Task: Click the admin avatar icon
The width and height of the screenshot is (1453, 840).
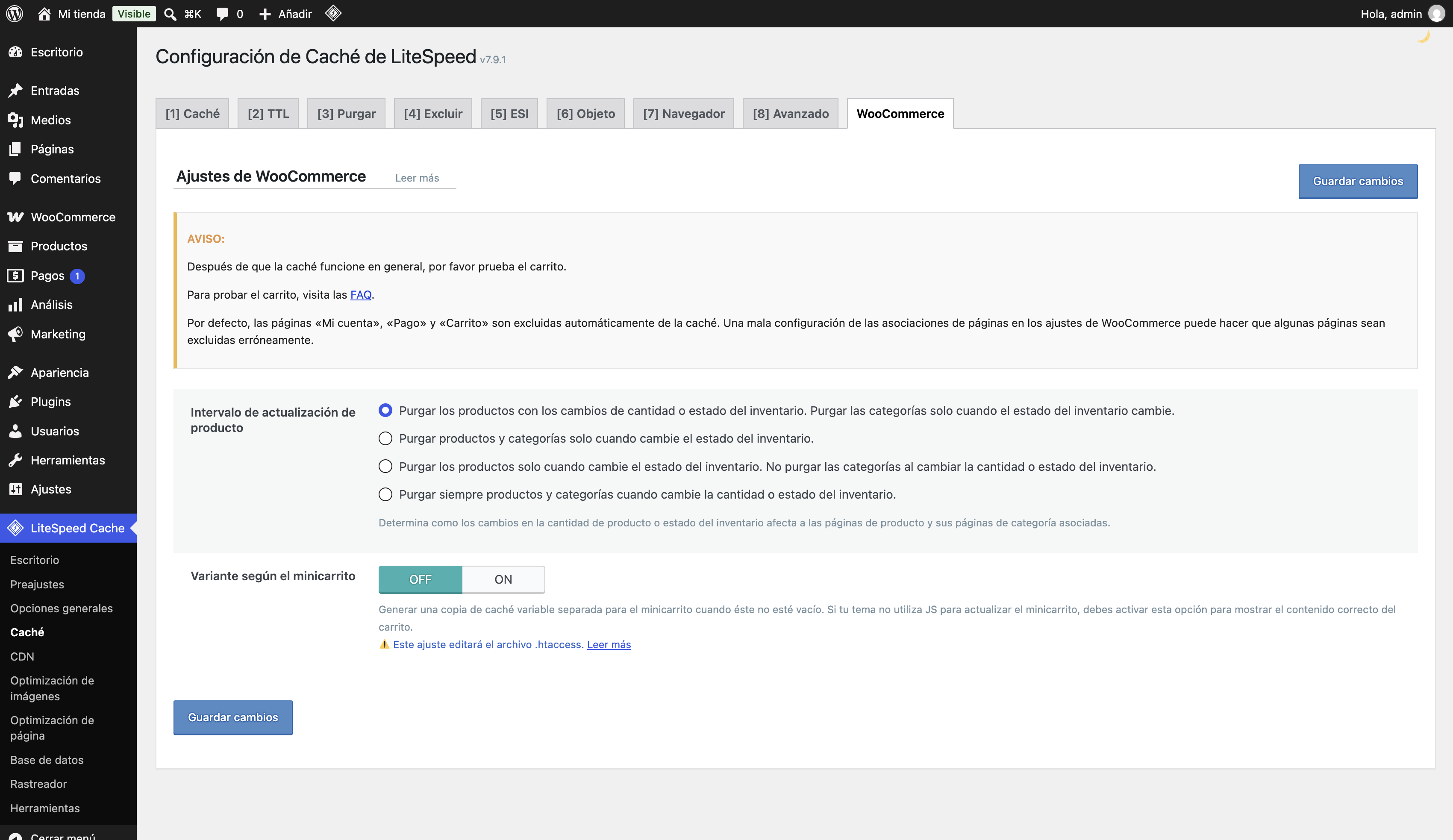Action: (1436, 13)
